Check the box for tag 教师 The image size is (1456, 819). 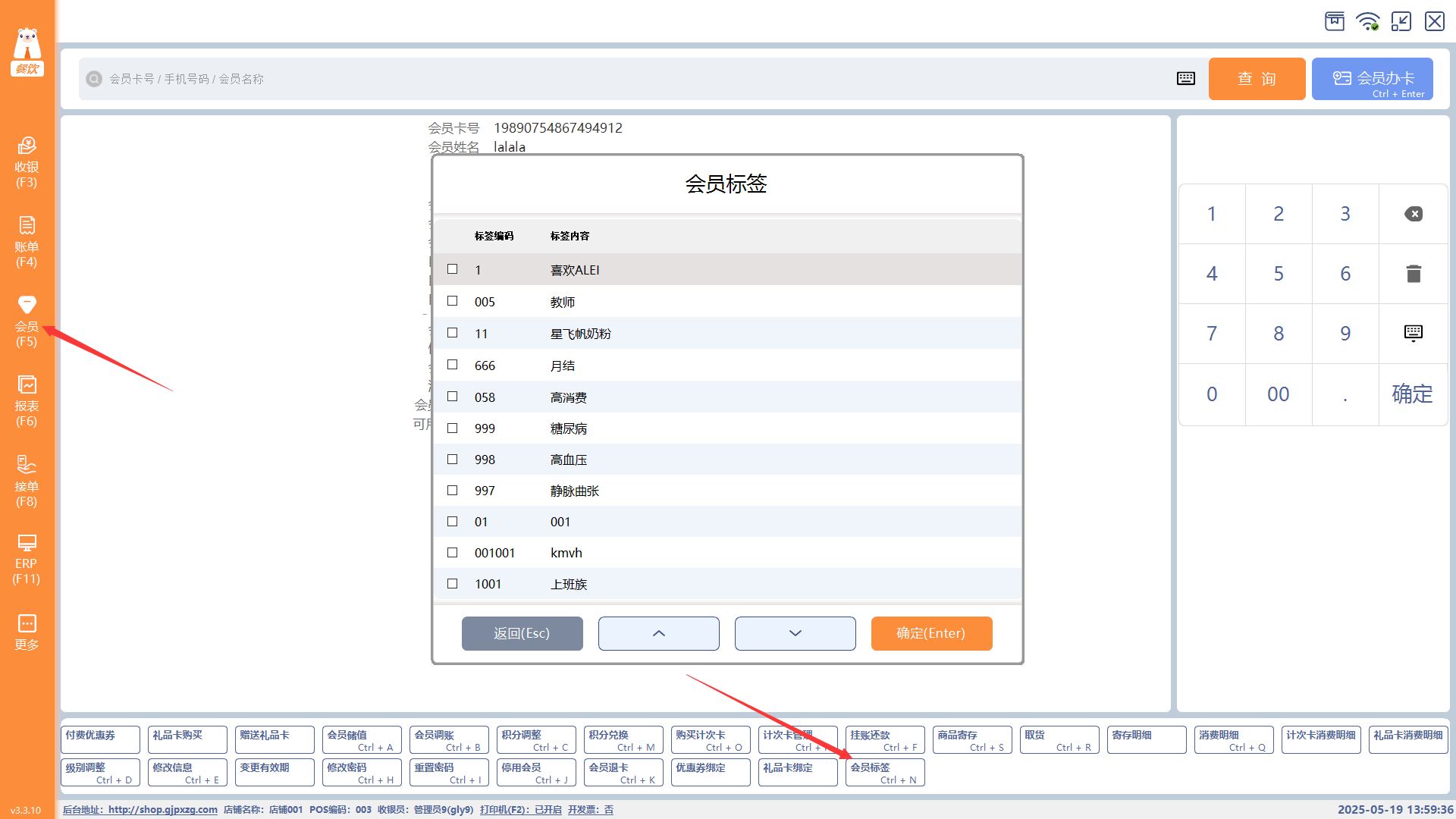tap(453, 301)
